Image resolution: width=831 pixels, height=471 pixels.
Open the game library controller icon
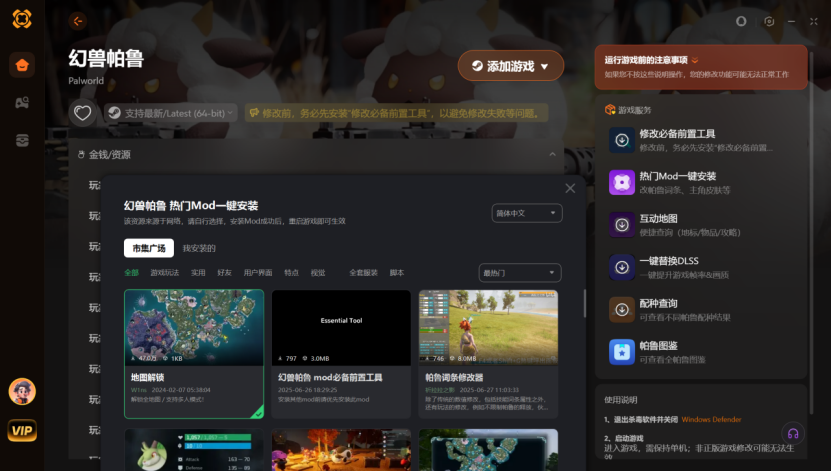pyautogui.click(x=22, y=102)
